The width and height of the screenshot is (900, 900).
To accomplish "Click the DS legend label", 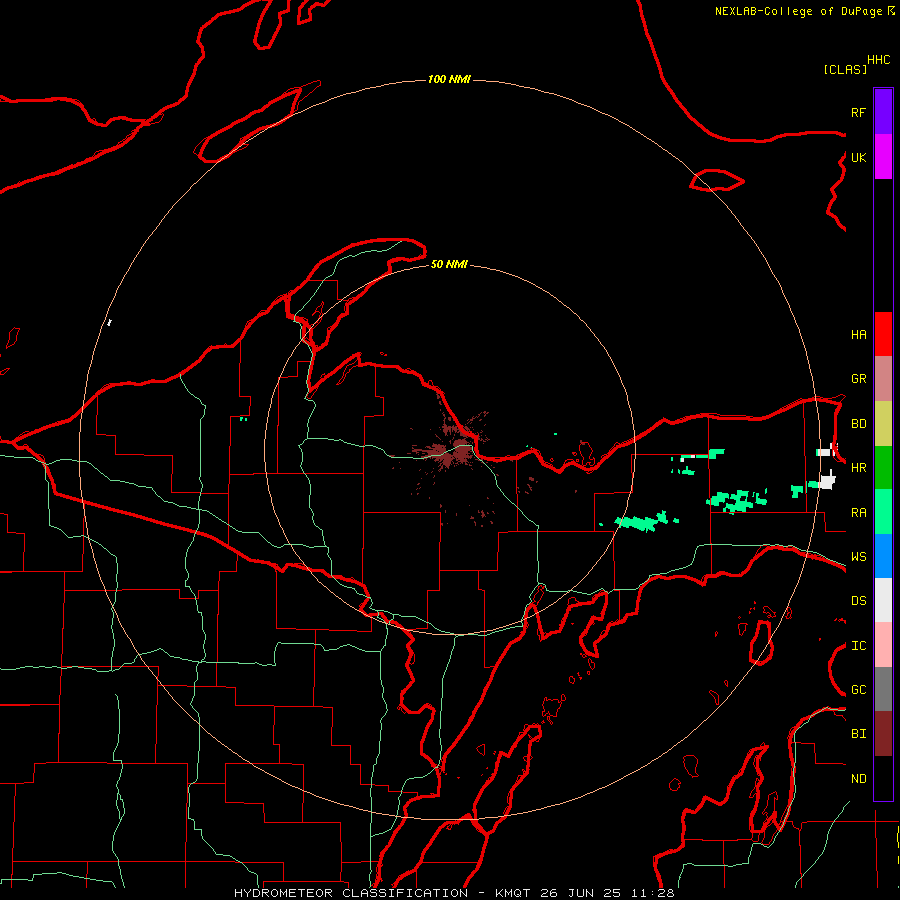I will click(858, 601).
